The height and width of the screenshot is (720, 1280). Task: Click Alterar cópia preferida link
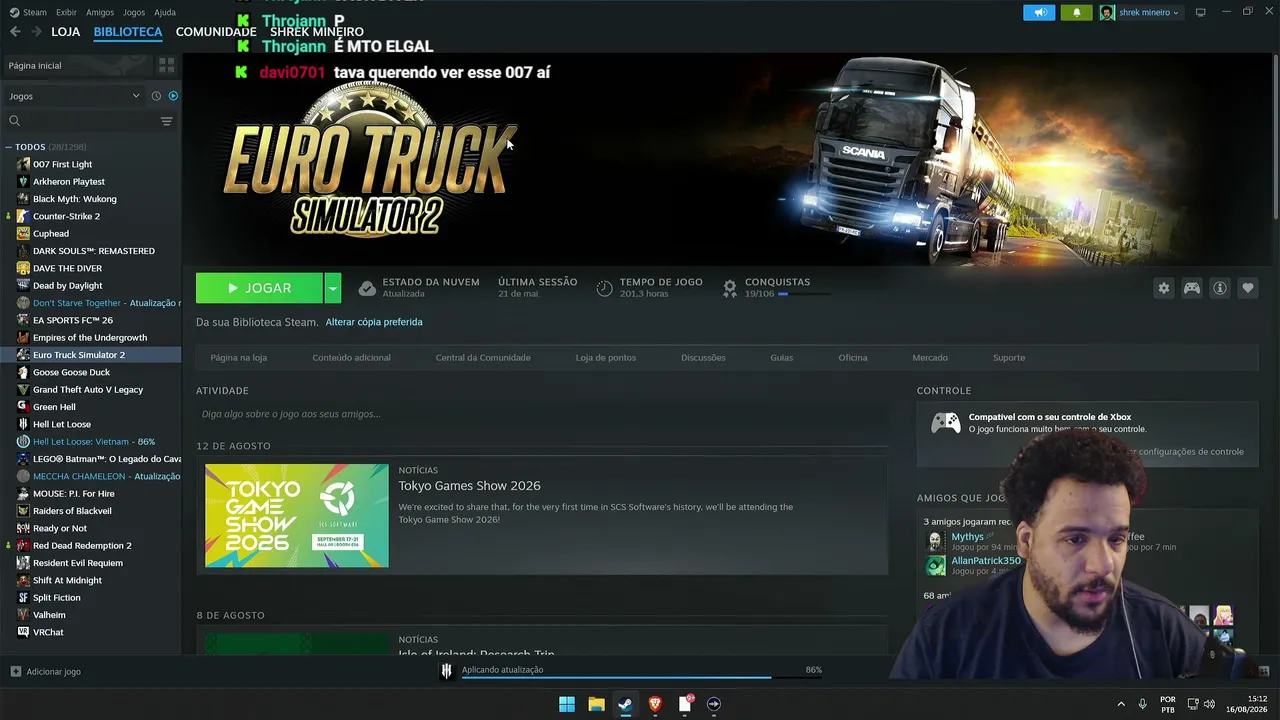click(x=374, y=322)
